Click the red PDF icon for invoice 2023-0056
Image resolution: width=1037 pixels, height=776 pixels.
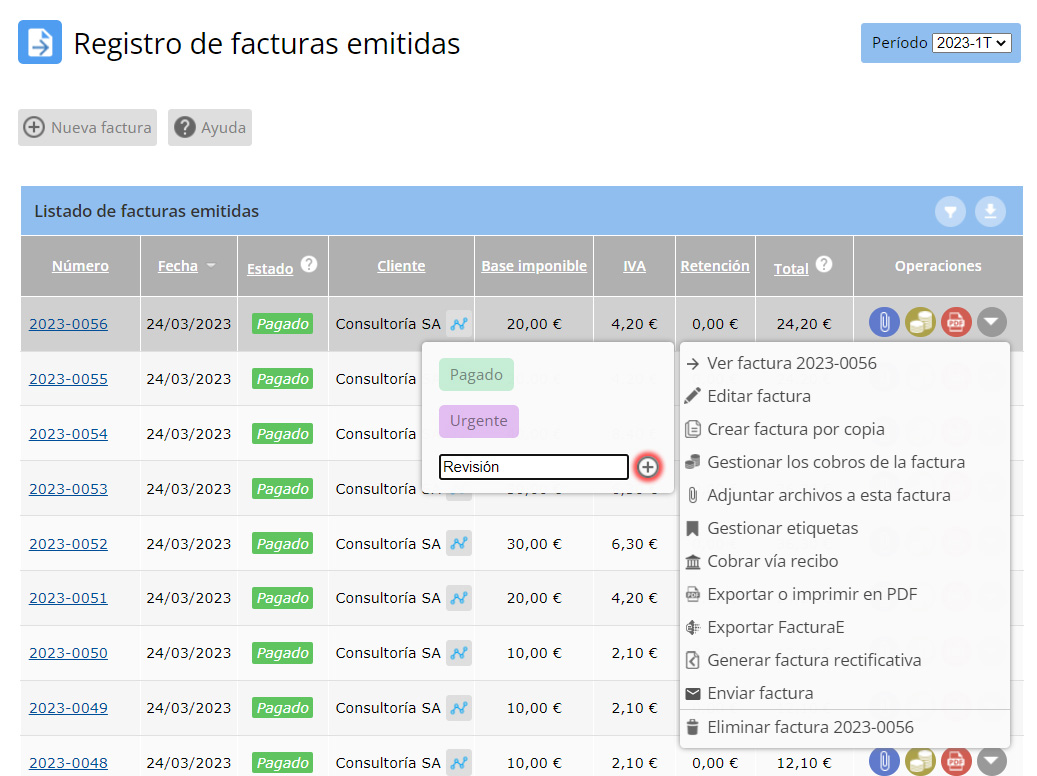(x=956, y=322)
